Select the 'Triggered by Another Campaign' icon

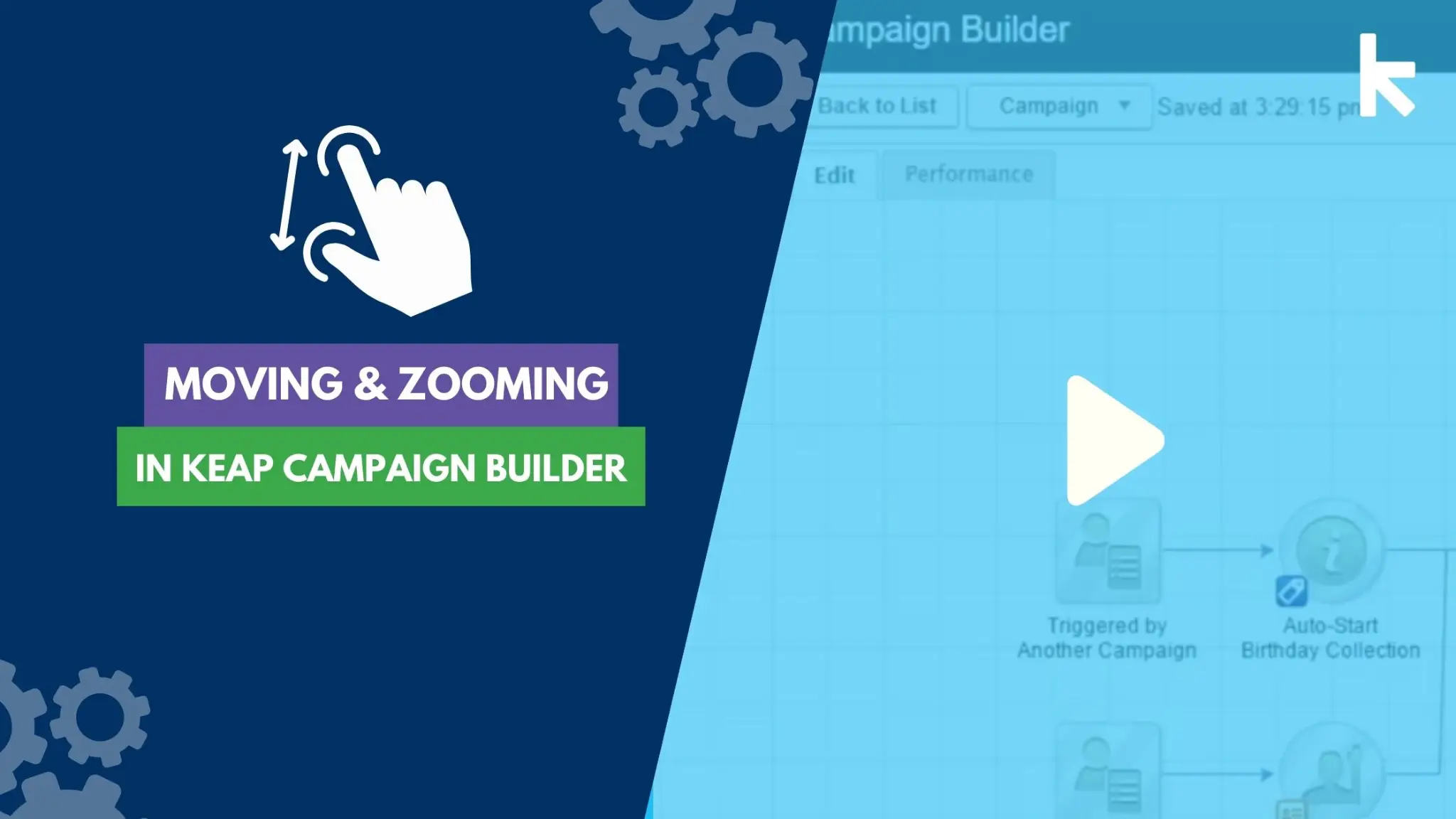(1105, 555)
